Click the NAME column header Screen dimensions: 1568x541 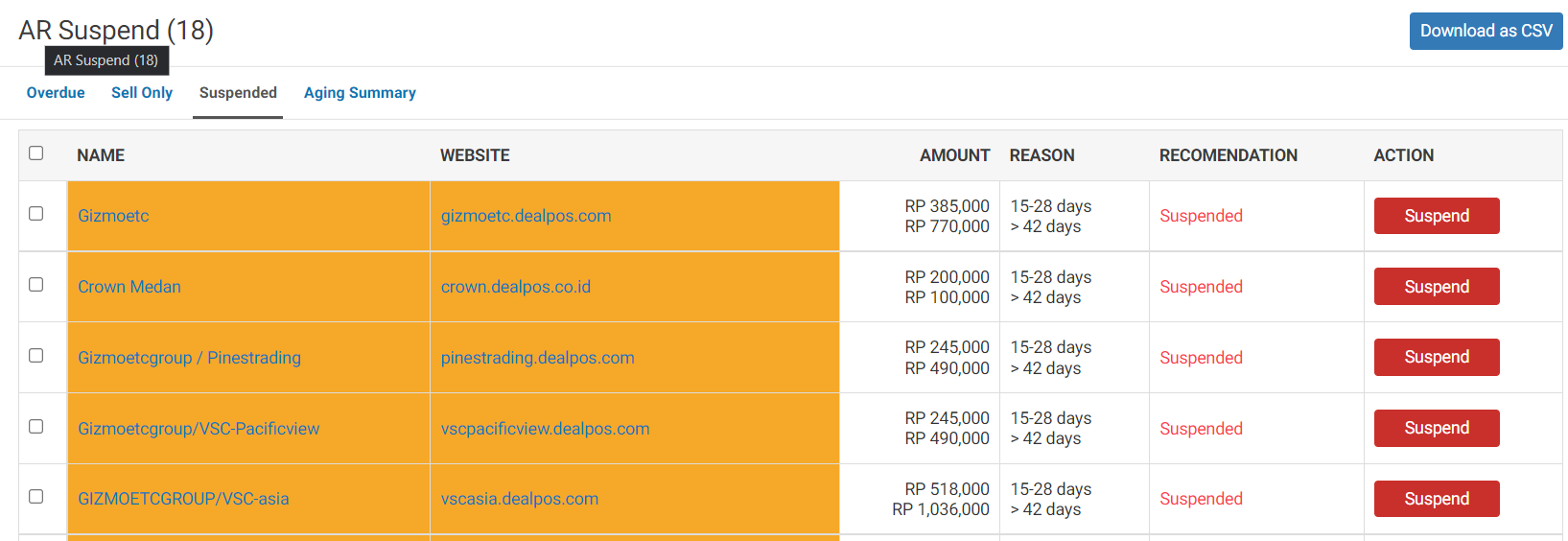[101, 155]
